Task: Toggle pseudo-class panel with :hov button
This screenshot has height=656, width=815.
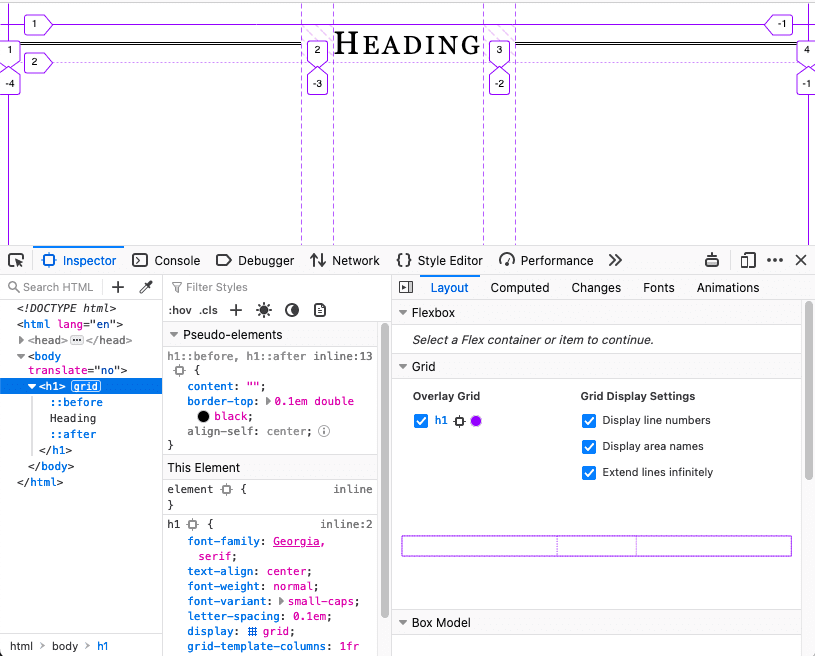Action: (x=179, y=310)
